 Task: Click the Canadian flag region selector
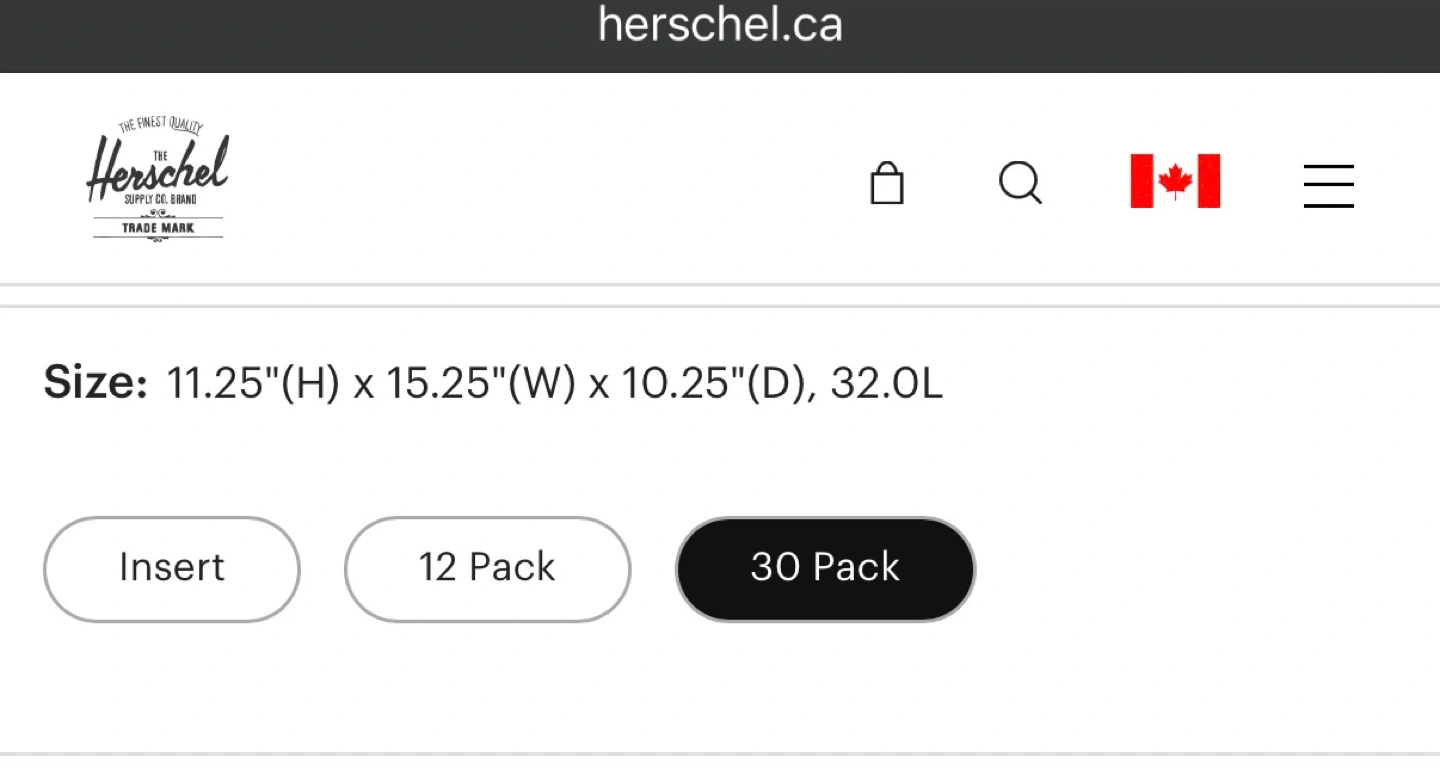pyautogui.click(x=1175, y=181)
